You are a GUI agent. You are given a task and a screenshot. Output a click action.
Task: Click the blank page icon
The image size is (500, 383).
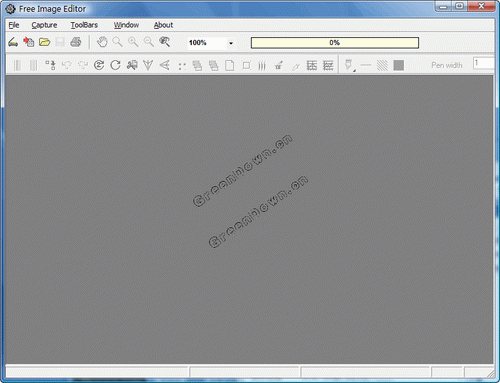[x=229, y=65]
